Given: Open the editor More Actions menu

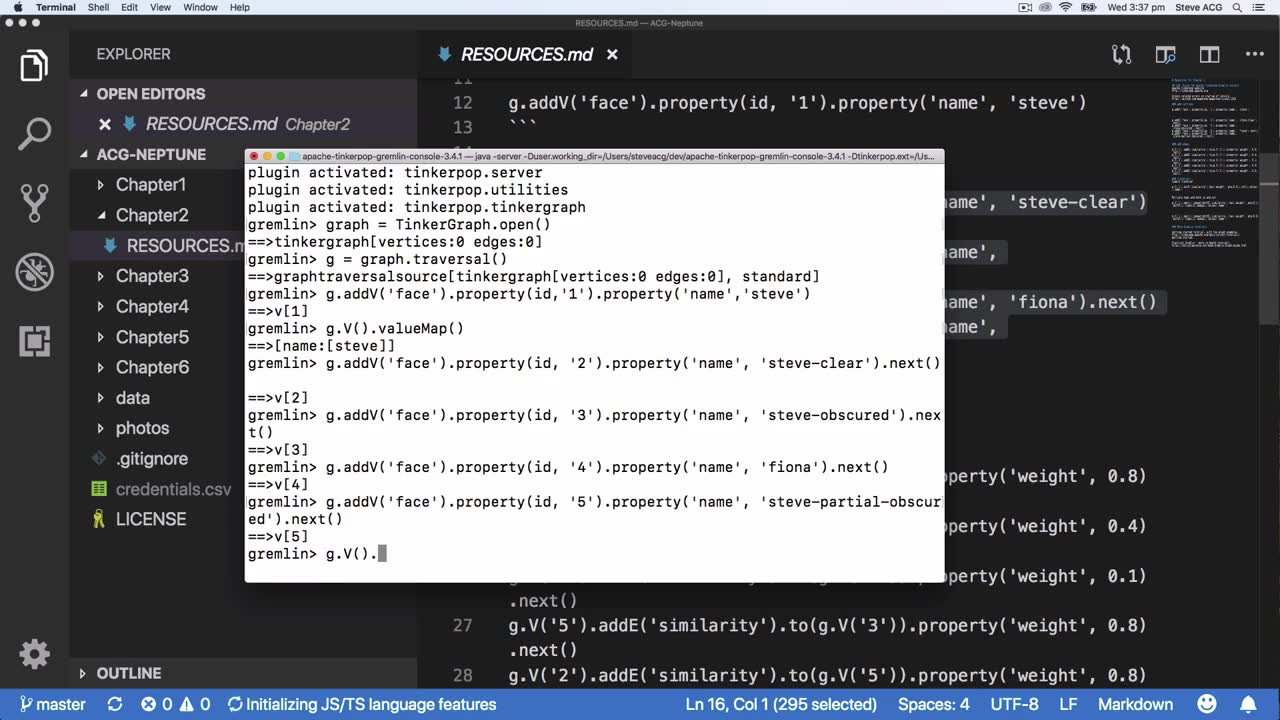Looking at the screenshot, I should 1254,54.
